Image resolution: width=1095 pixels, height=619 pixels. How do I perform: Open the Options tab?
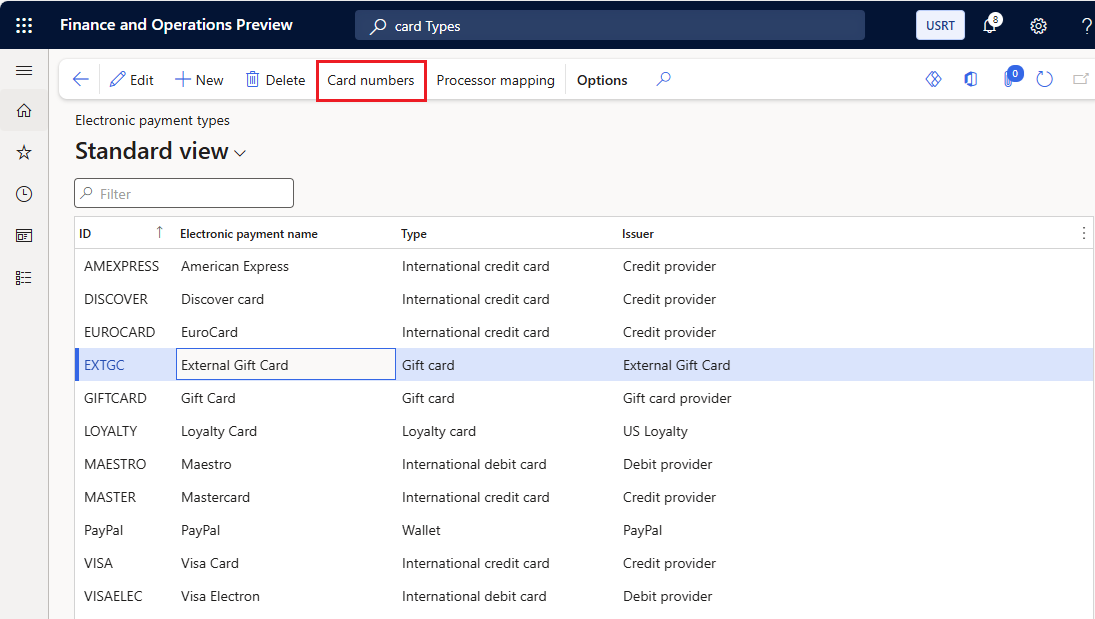tap(602, 80)
